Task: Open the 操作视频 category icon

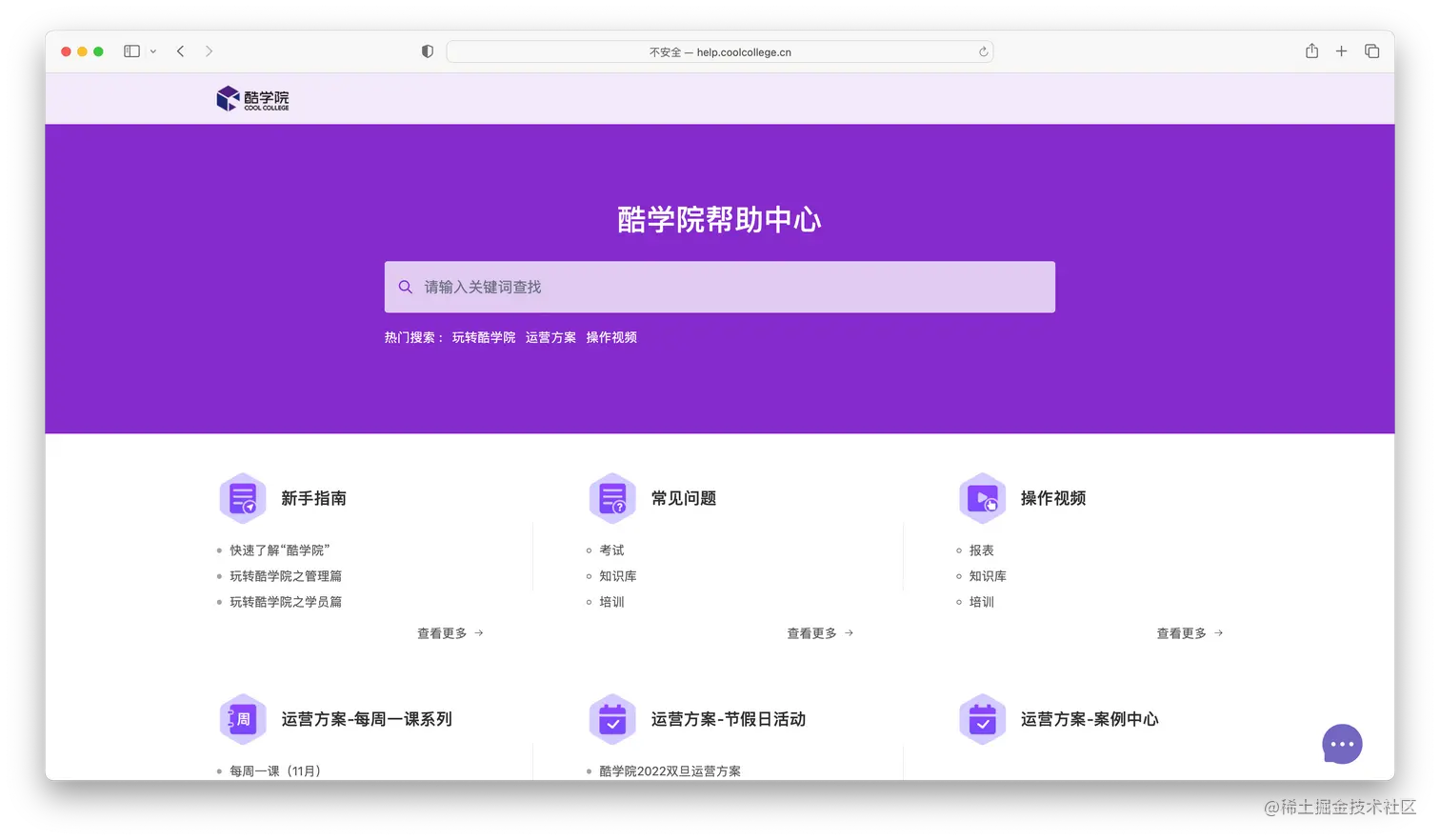Action: click(x=982, y=498)
